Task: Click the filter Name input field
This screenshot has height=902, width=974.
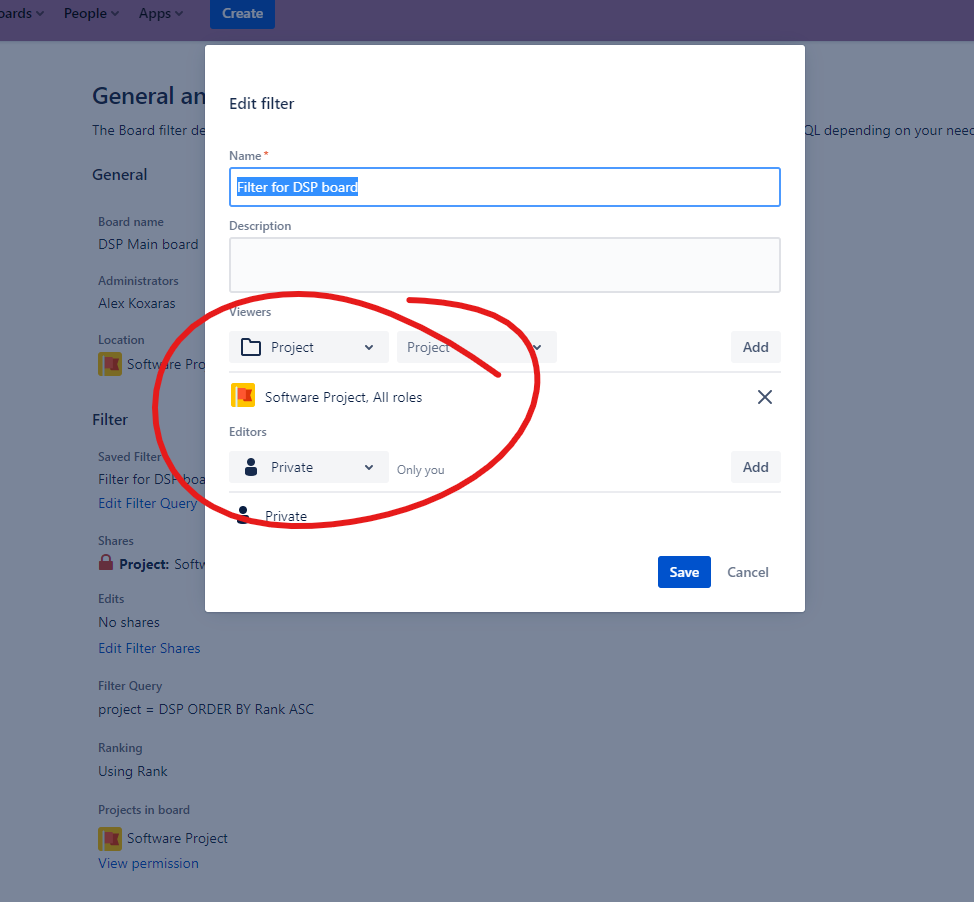Action: click(504, 187)
